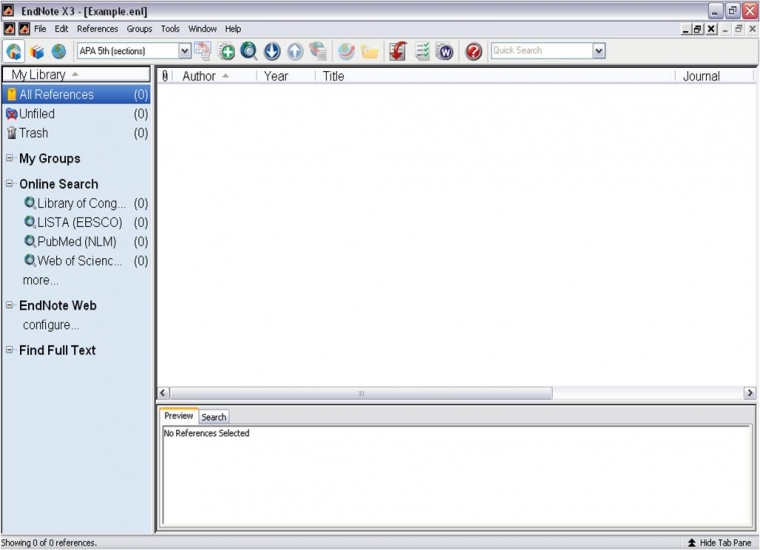Click the Return to Word processor icon
Image resolution: width=760 pixels, height=550 pixels.
click(x=444, y=51)
